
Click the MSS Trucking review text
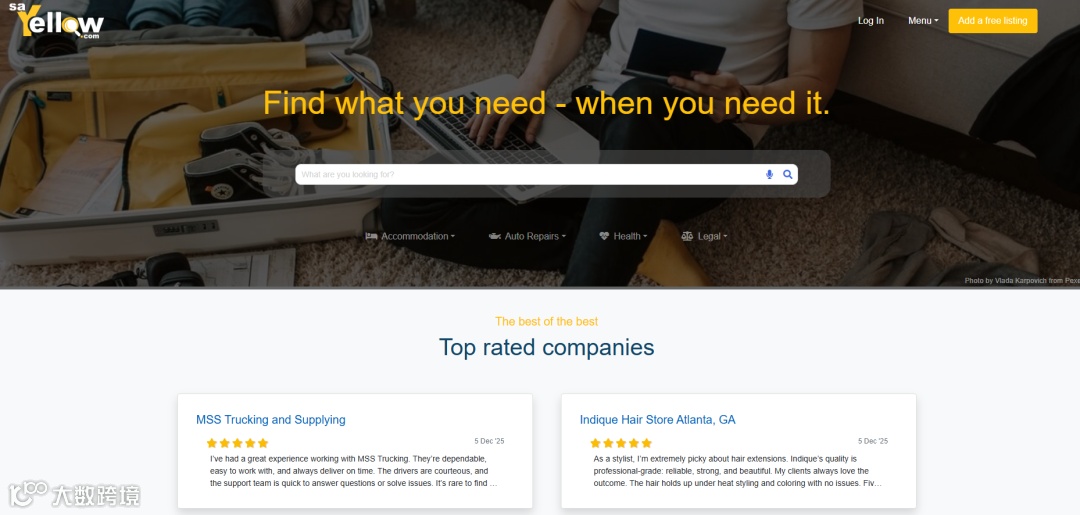tap(353, 471)
